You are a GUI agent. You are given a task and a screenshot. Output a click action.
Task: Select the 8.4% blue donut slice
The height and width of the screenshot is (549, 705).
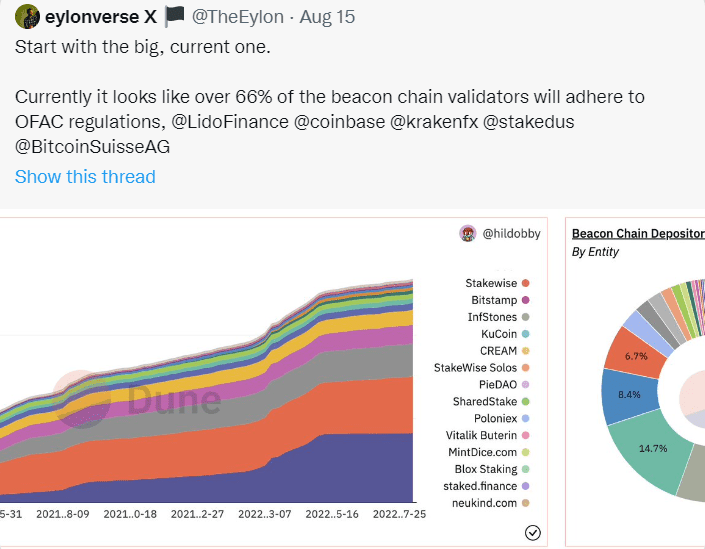[x=629, y=396]
